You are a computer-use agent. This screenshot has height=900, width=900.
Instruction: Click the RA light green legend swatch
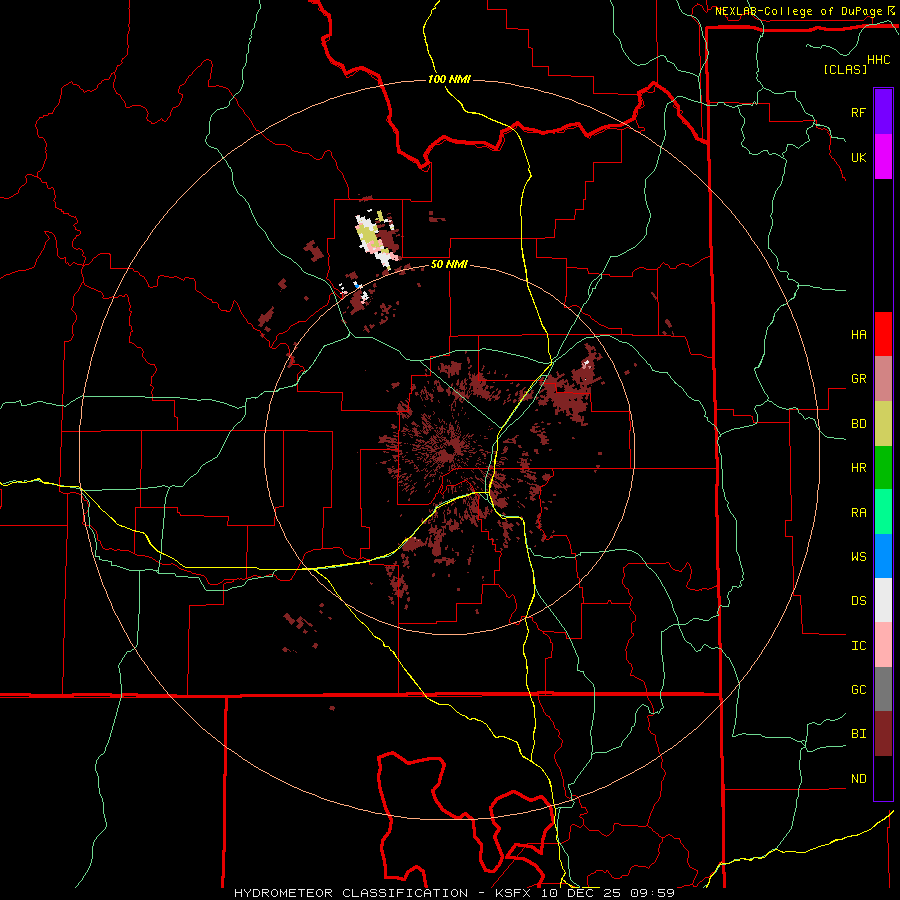(883, 511)
